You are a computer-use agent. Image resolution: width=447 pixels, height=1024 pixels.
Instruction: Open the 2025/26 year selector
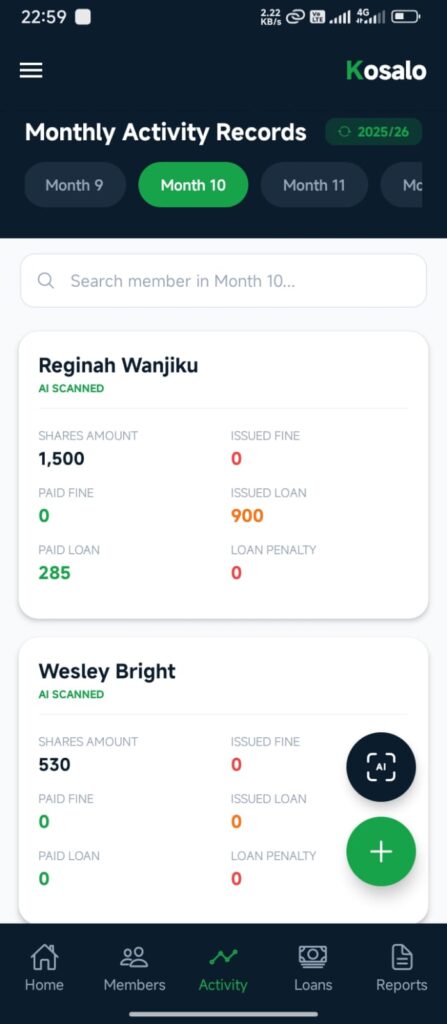pos(374,132)
